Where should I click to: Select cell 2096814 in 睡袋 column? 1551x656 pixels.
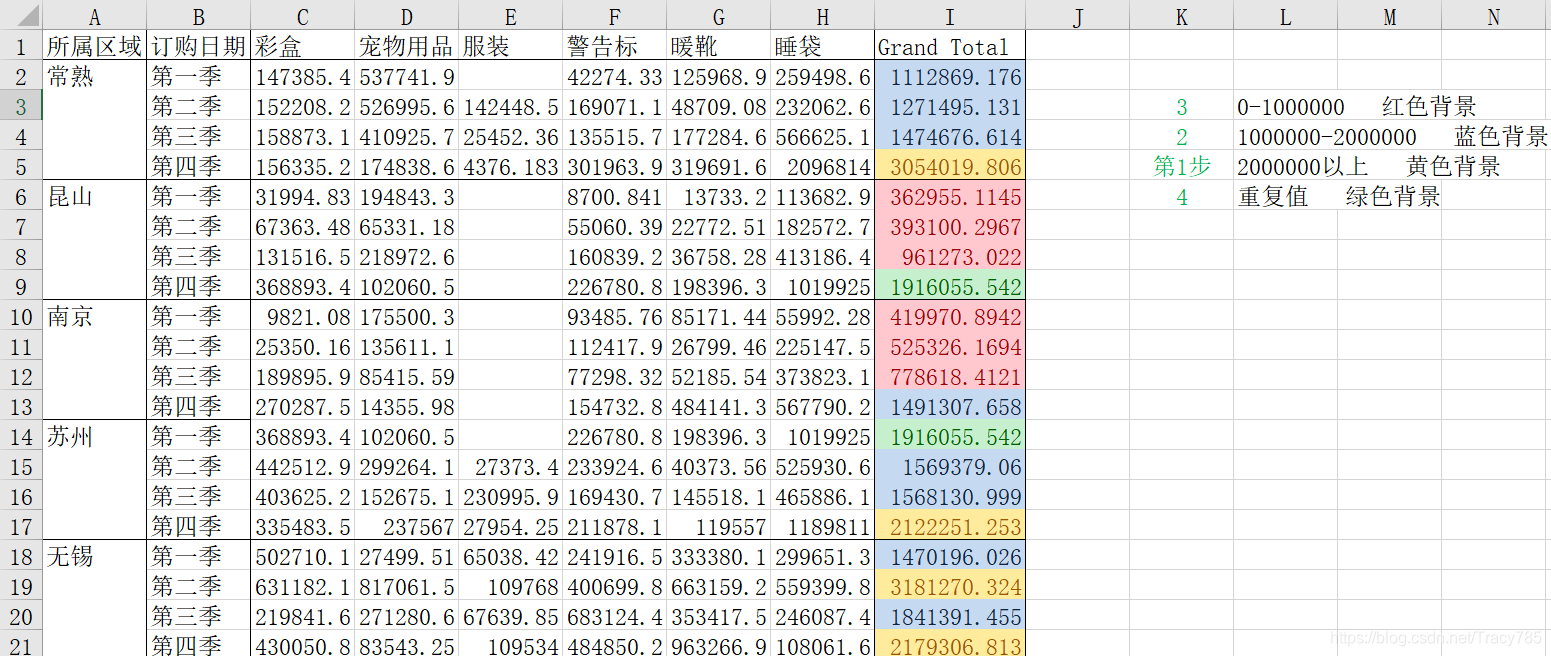823,167
